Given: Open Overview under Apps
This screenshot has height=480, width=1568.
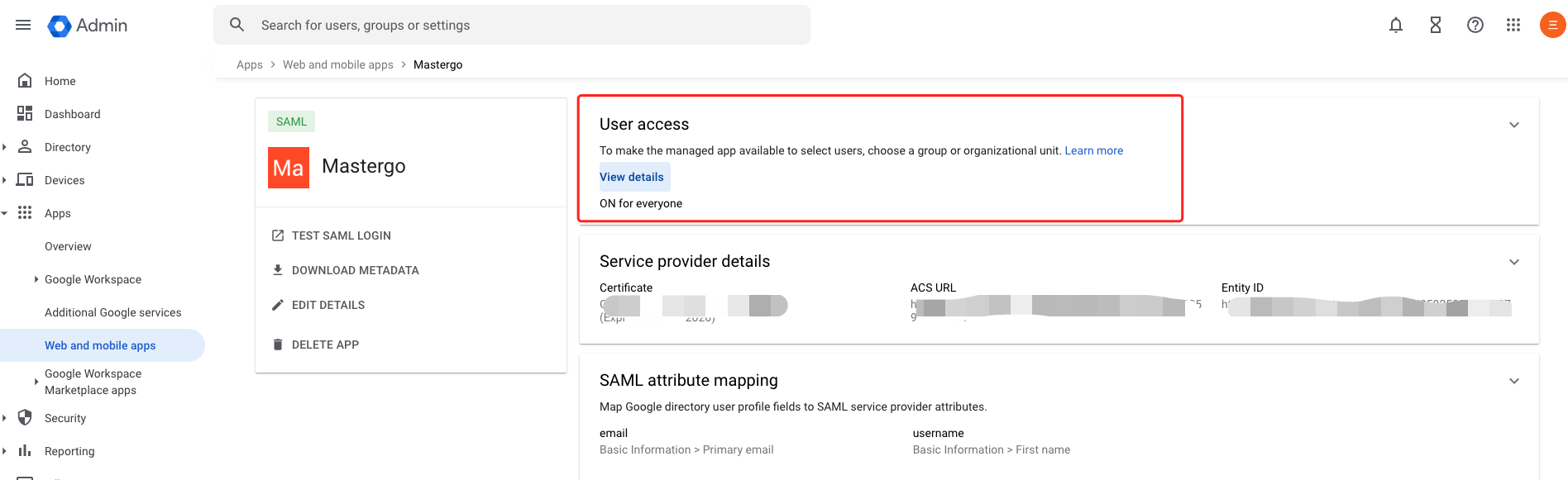Looking at the screenshot, I should pyautogui.click(x=68, y=246).
